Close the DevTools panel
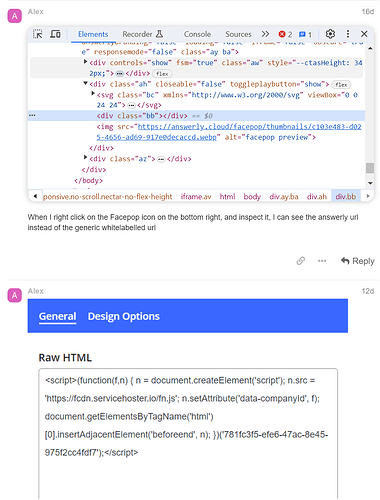This screenshot has height=500, width=380. tap(364, 34)
